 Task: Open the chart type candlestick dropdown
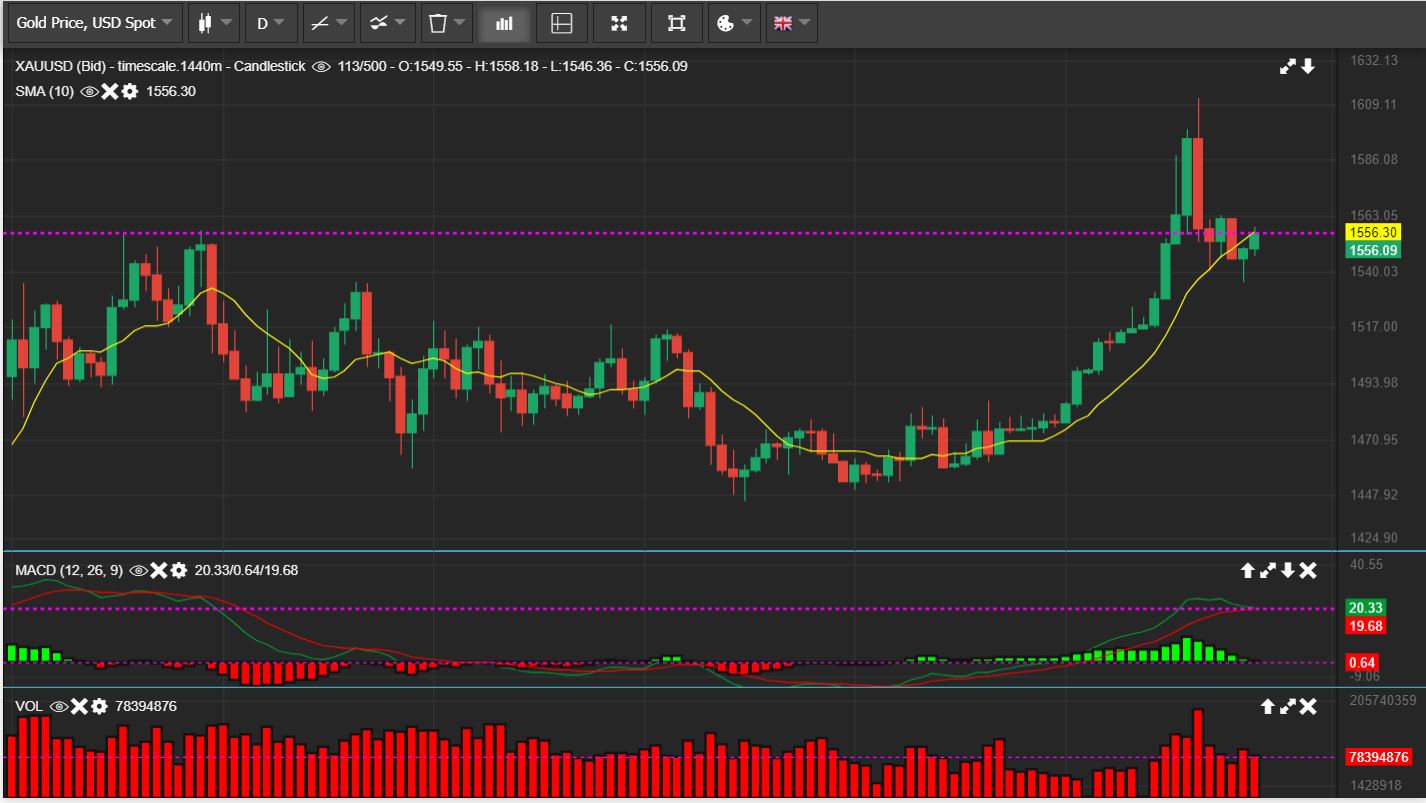pyautogui.click(x=214, y=22)
